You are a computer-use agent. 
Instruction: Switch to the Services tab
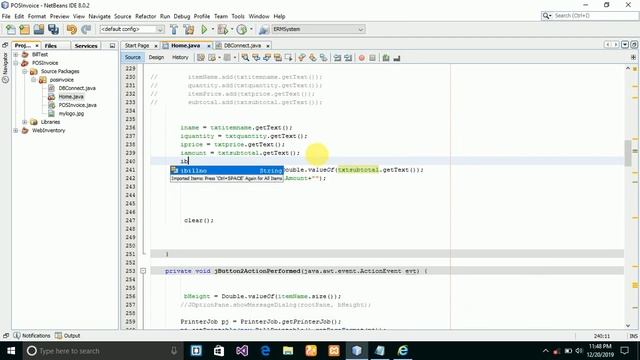point(86,46)
